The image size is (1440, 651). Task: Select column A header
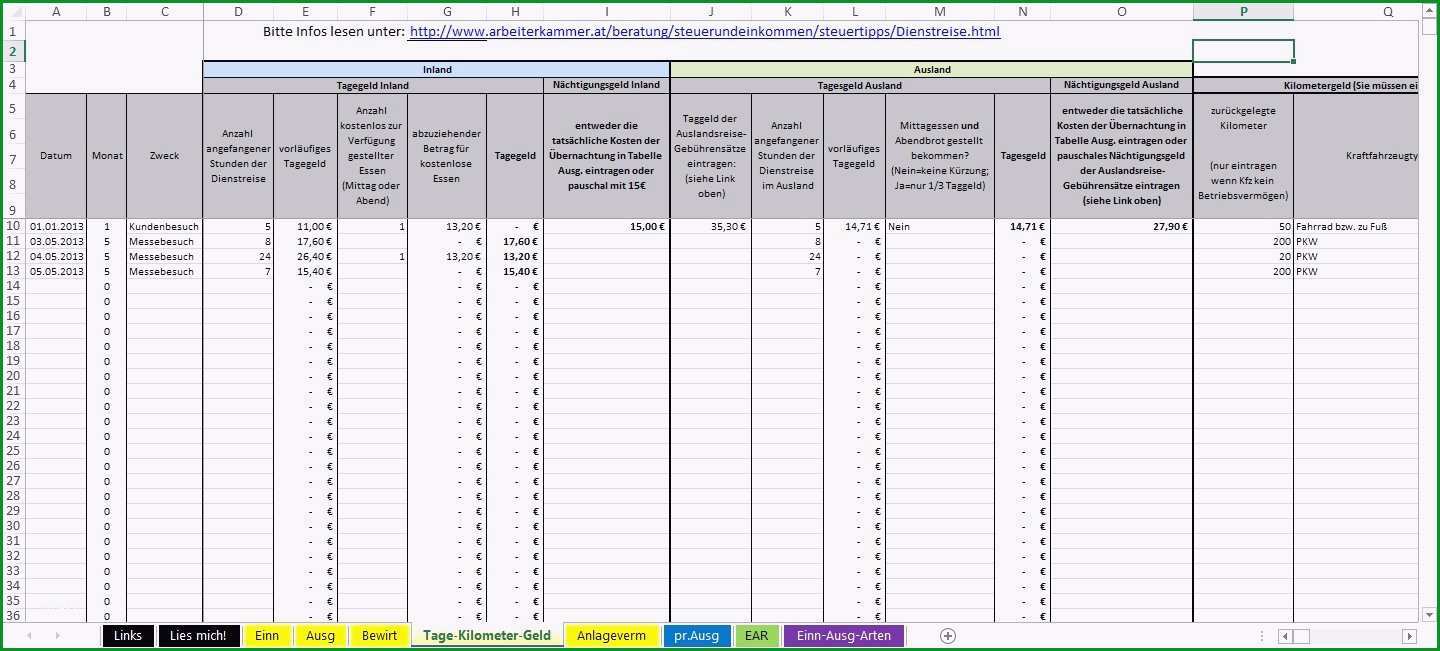[56, 12]
